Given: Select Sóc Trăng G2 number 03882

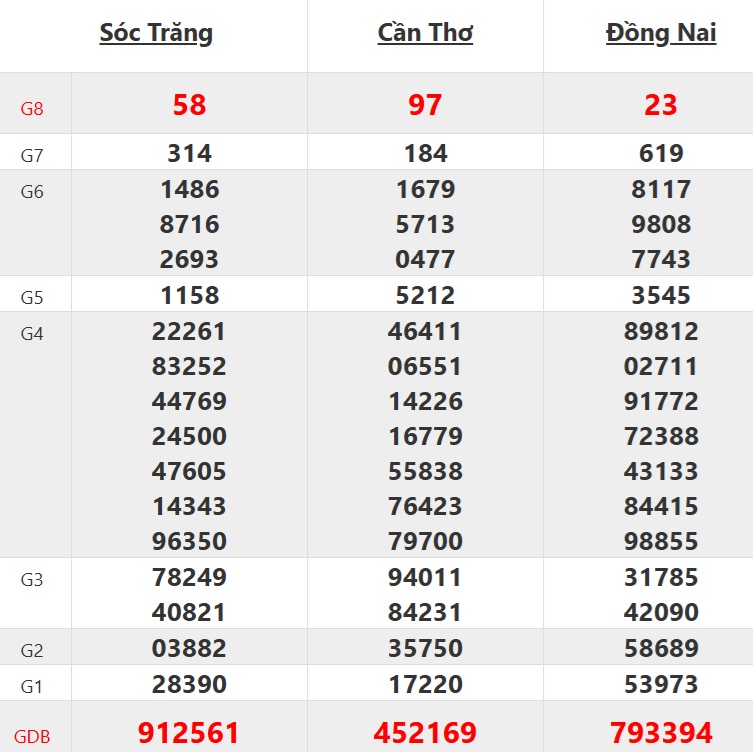Looking at the screenshot, I should click(x=189, y=649).
